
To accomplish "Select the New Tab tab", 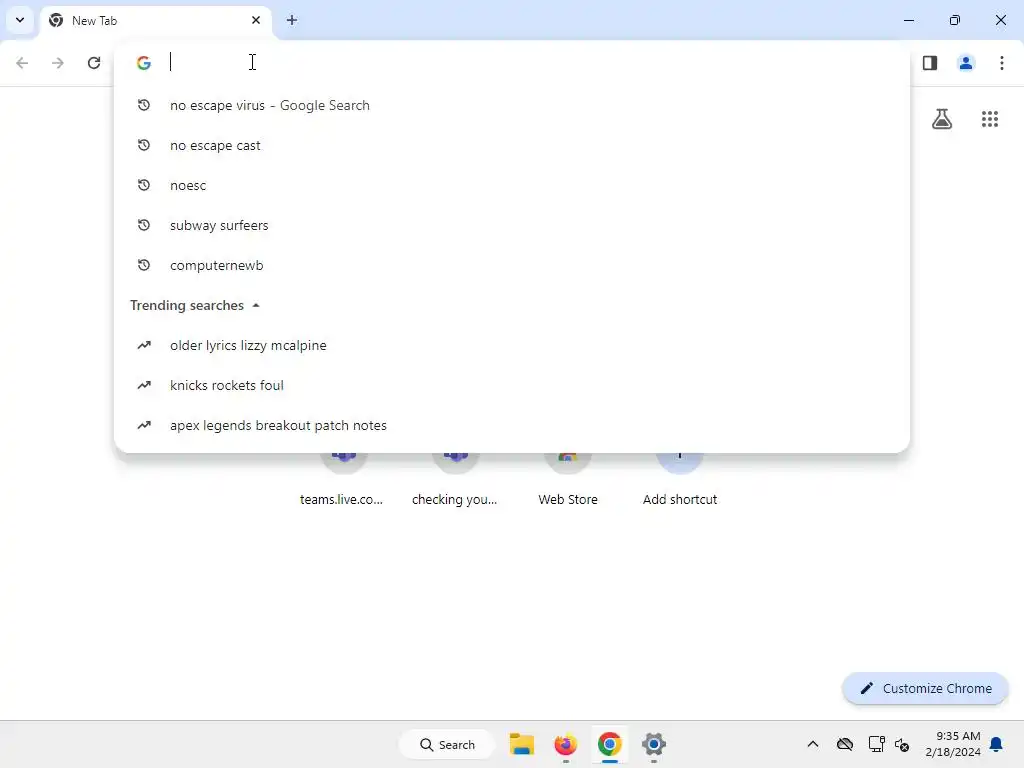I will point(157,20).
